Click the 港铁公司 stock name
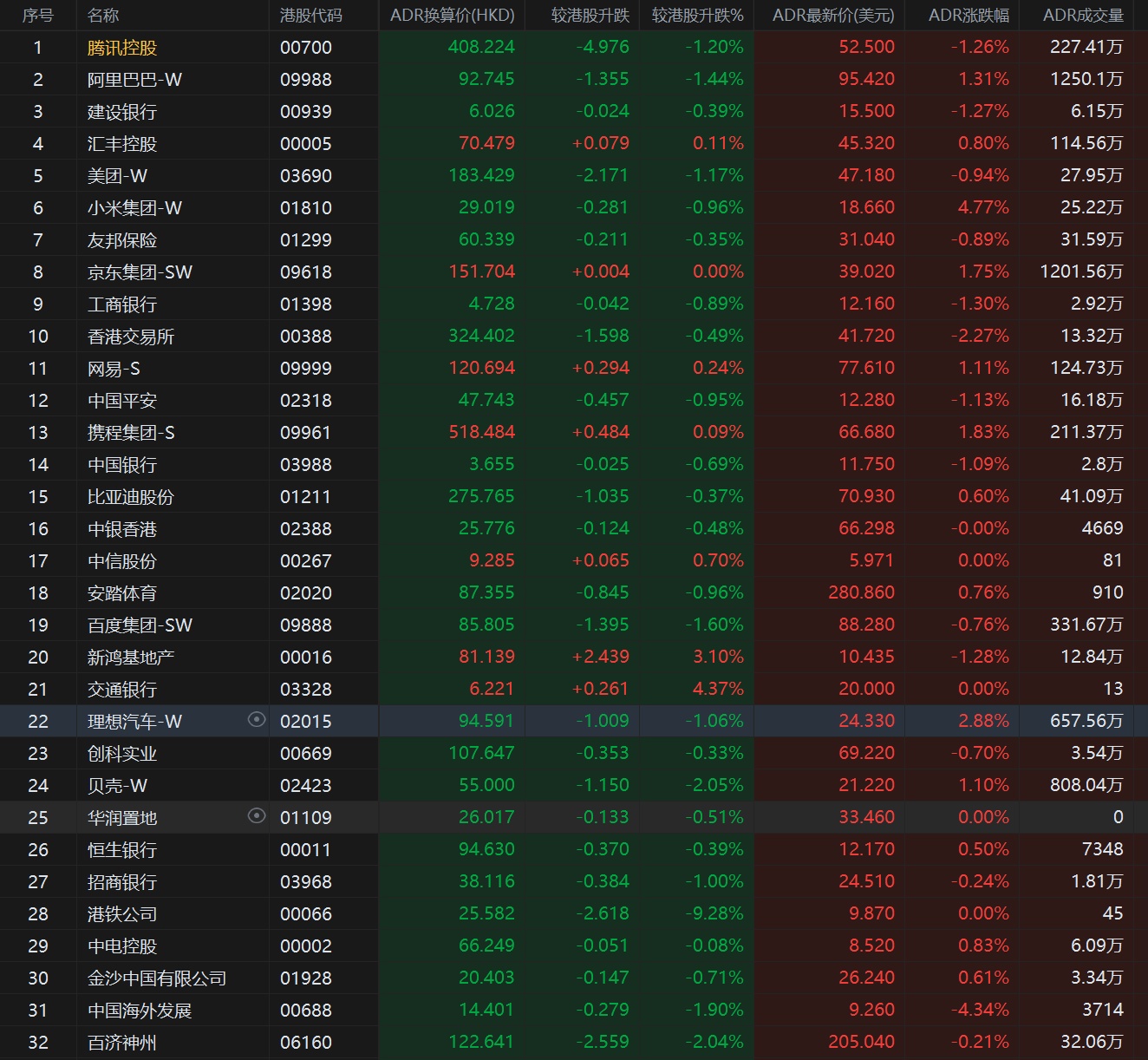The width and height of the screenshot is (1148, 1060). coord(122,914)
